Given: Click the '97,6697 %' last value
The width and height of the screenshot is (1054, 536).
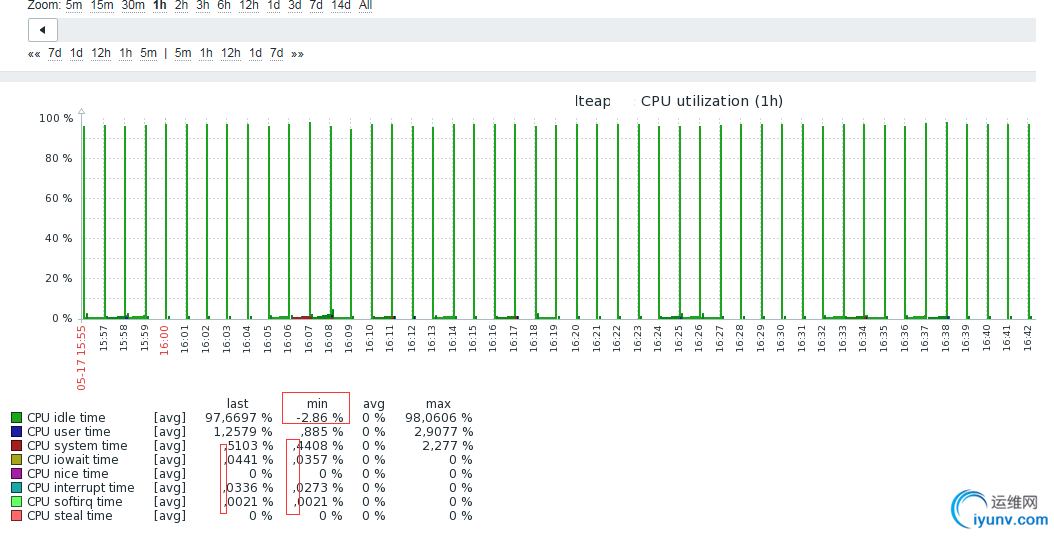Looking at the screenshot, I should [239, 418].
